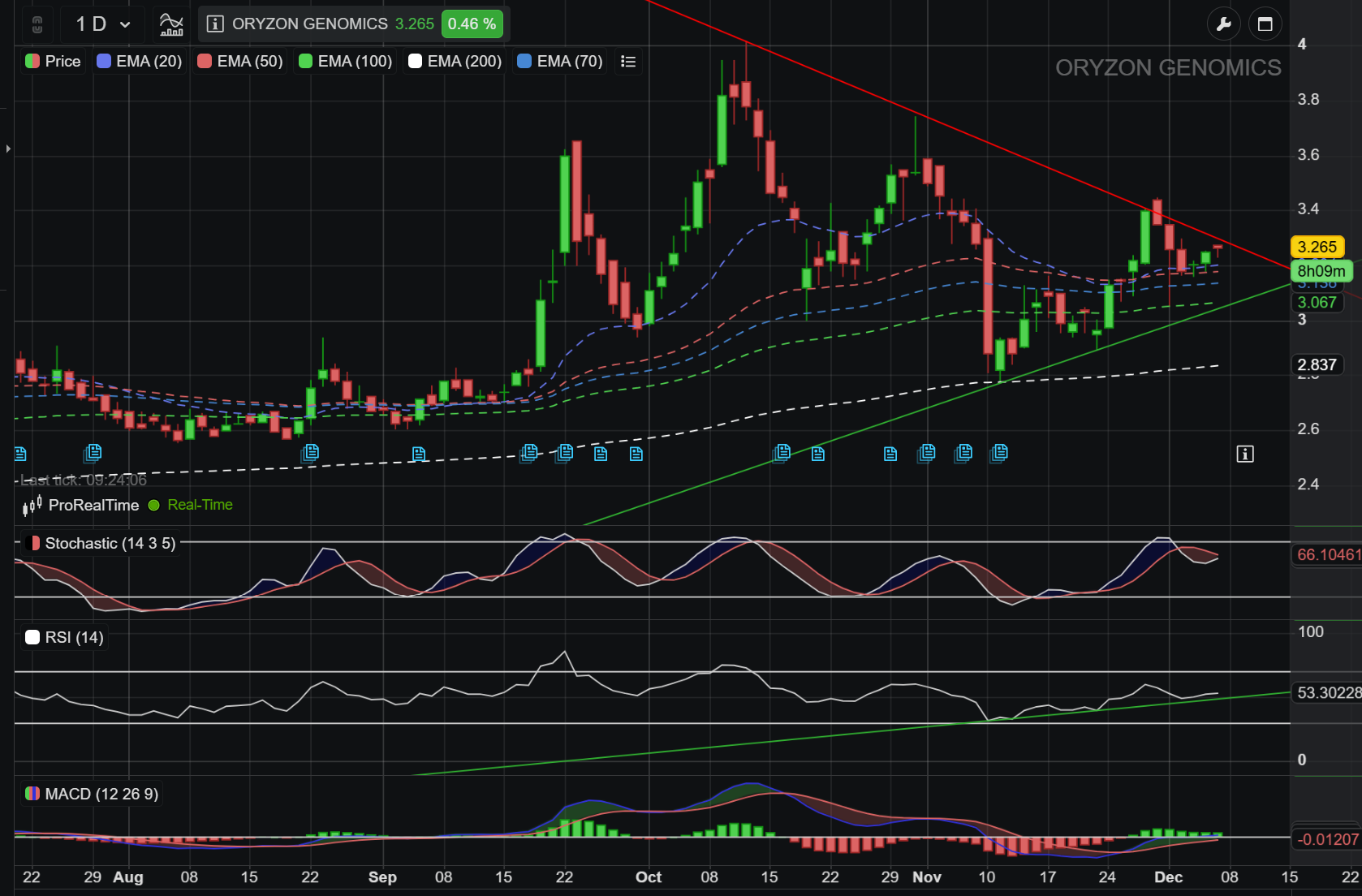Screen dimensions: 1362x896
Task: Click the Real-Time data status link
Action: pyautogui.click(x=200, y=505)
